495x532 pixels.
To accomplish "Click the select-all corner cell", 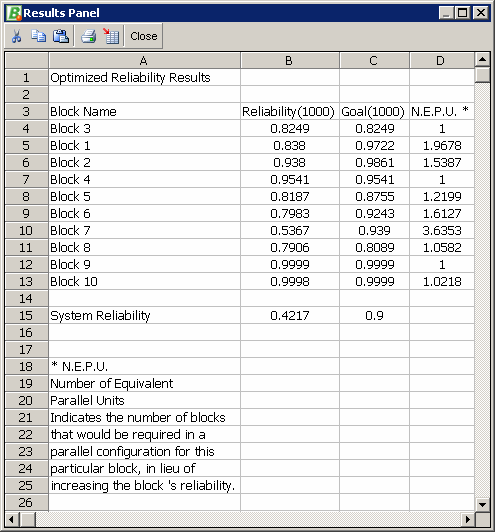I will [x=26, y=61].
